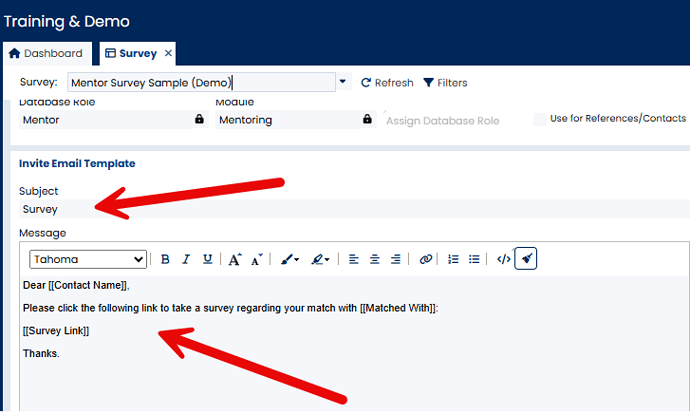Decrease the font size
This screenshot has height=414, width=690.
click(257, 259)
